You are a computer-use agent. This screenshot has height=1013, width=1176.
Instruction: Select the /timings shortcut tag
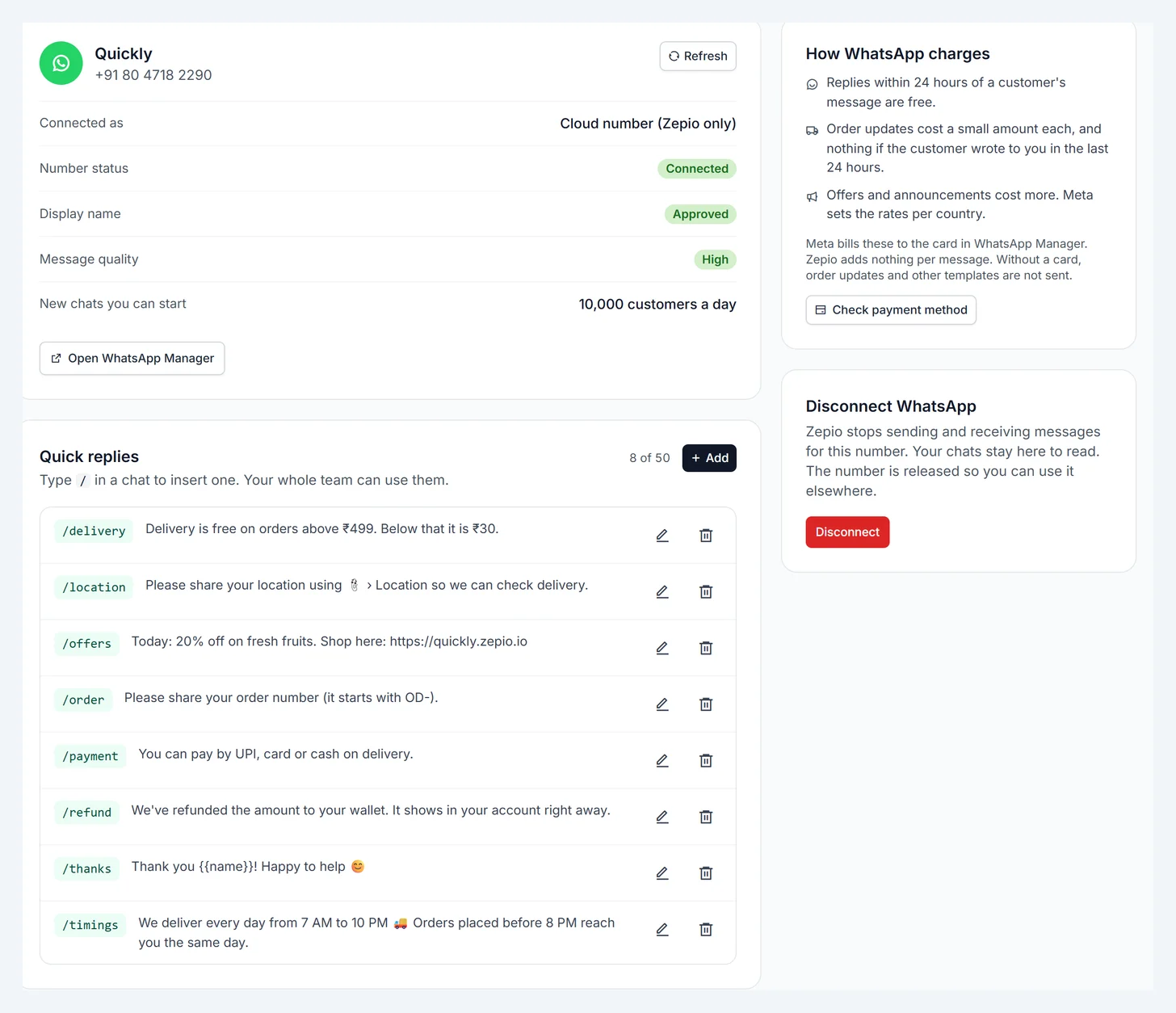click(90, 925)
